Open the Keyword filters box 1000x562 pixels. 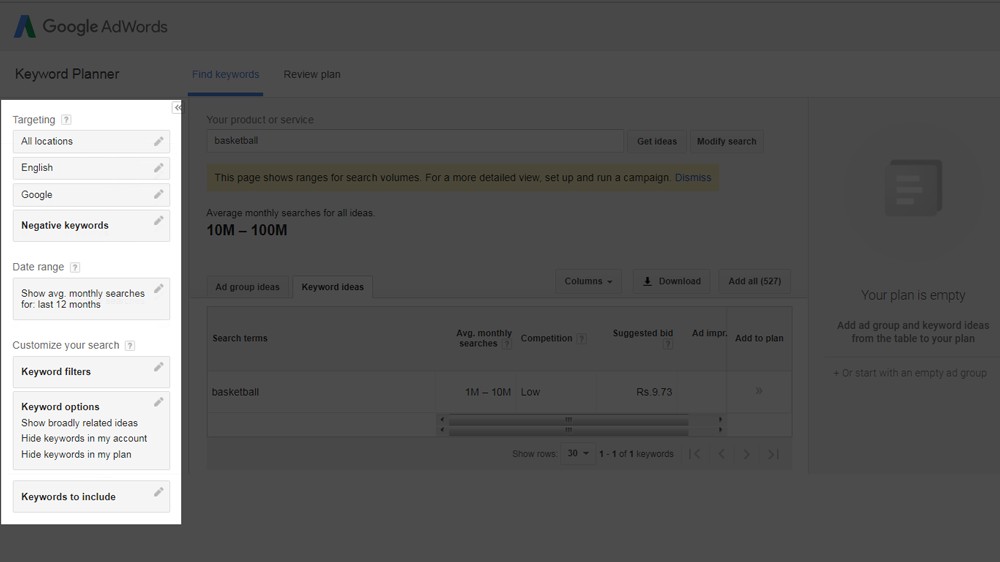pos(91,372)
